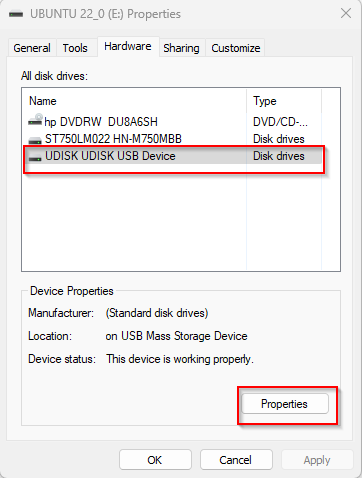Switch to the General tab
This screenshot has height=478, width=362.
click(x=32, y=48)
